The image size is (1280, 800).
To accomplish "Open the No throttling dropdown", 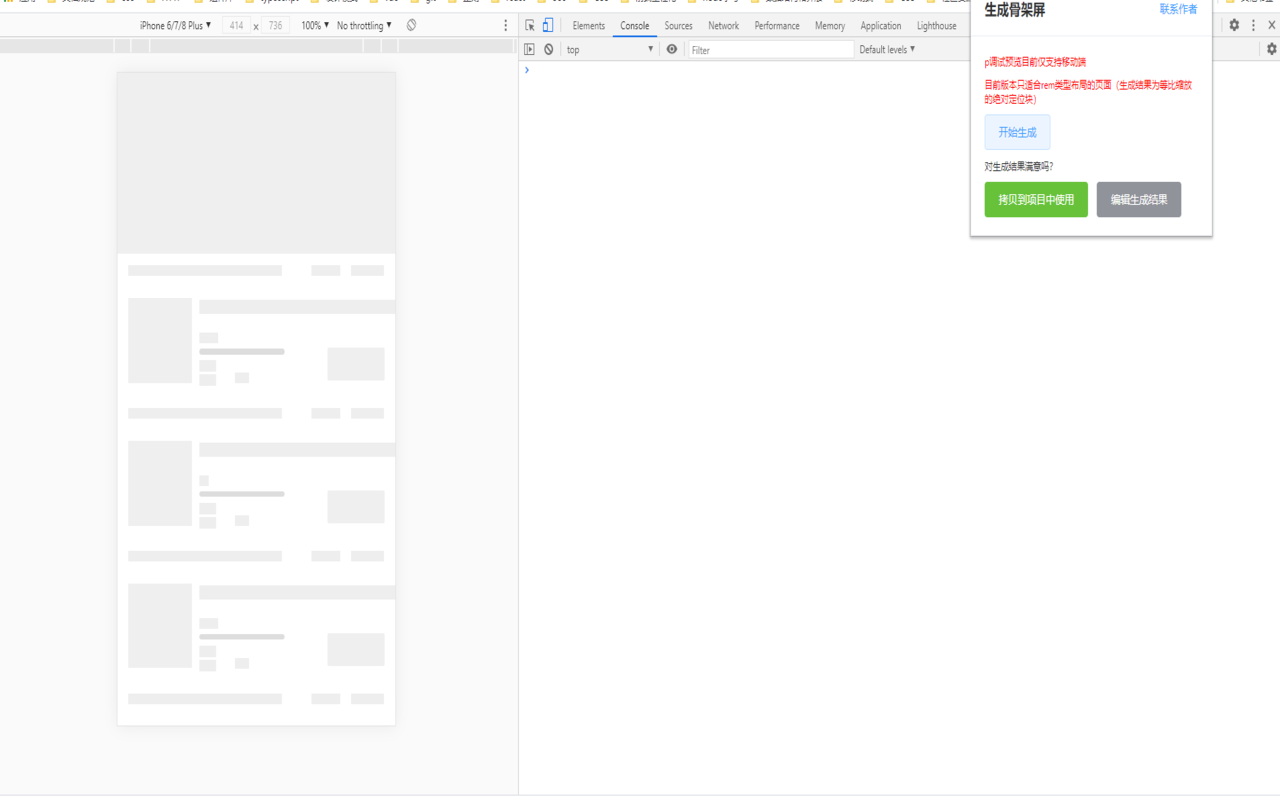I will (364, 25).
